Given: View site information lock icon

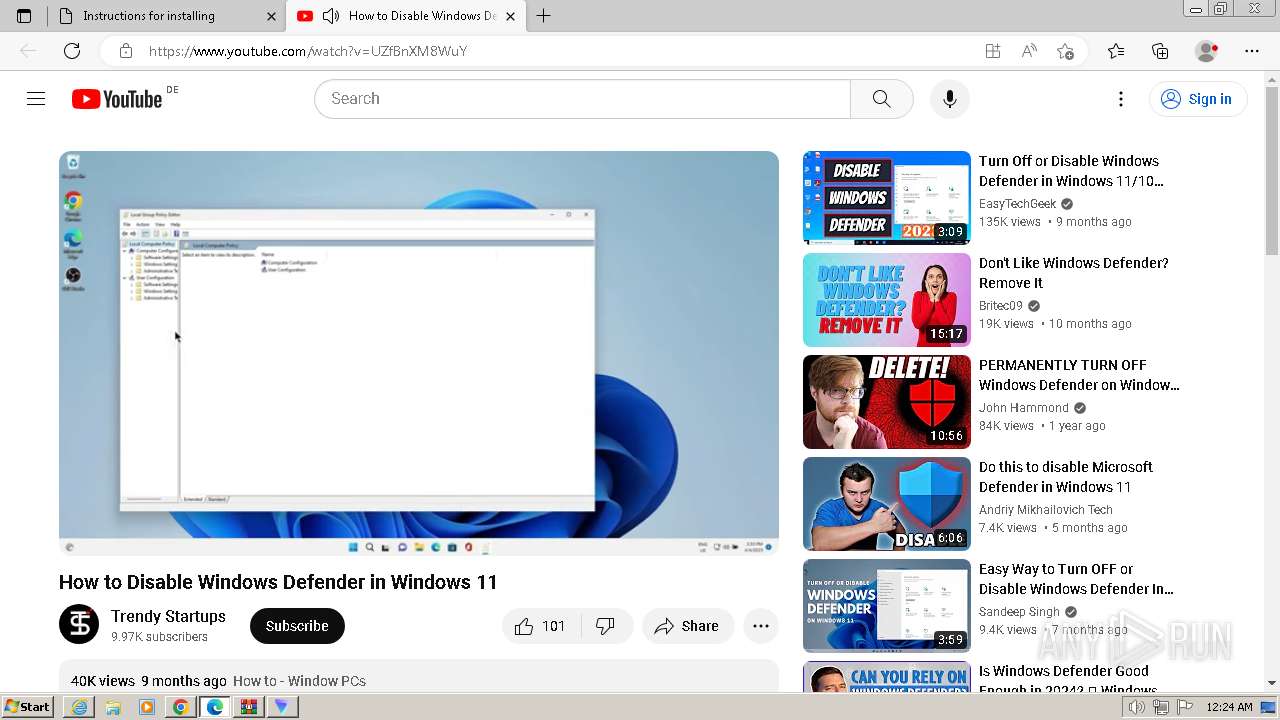Looking at the screenshot, I should point(125,51).
